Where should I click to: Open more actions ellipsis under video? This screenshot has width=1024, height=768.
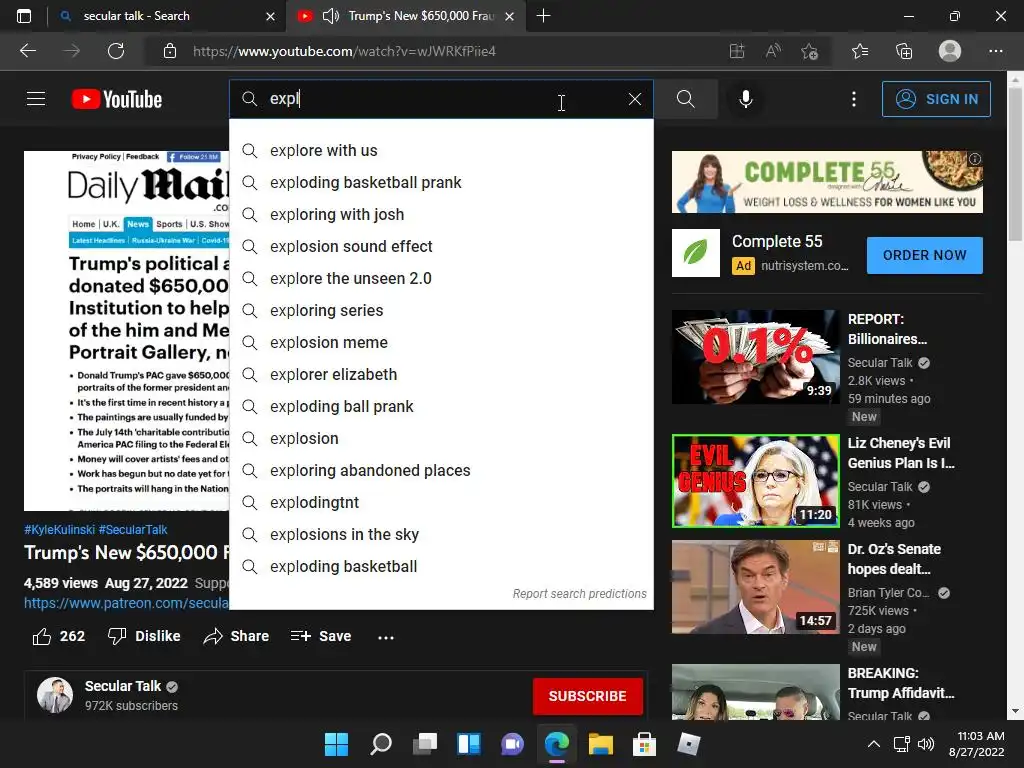click(x=386, y=637)
